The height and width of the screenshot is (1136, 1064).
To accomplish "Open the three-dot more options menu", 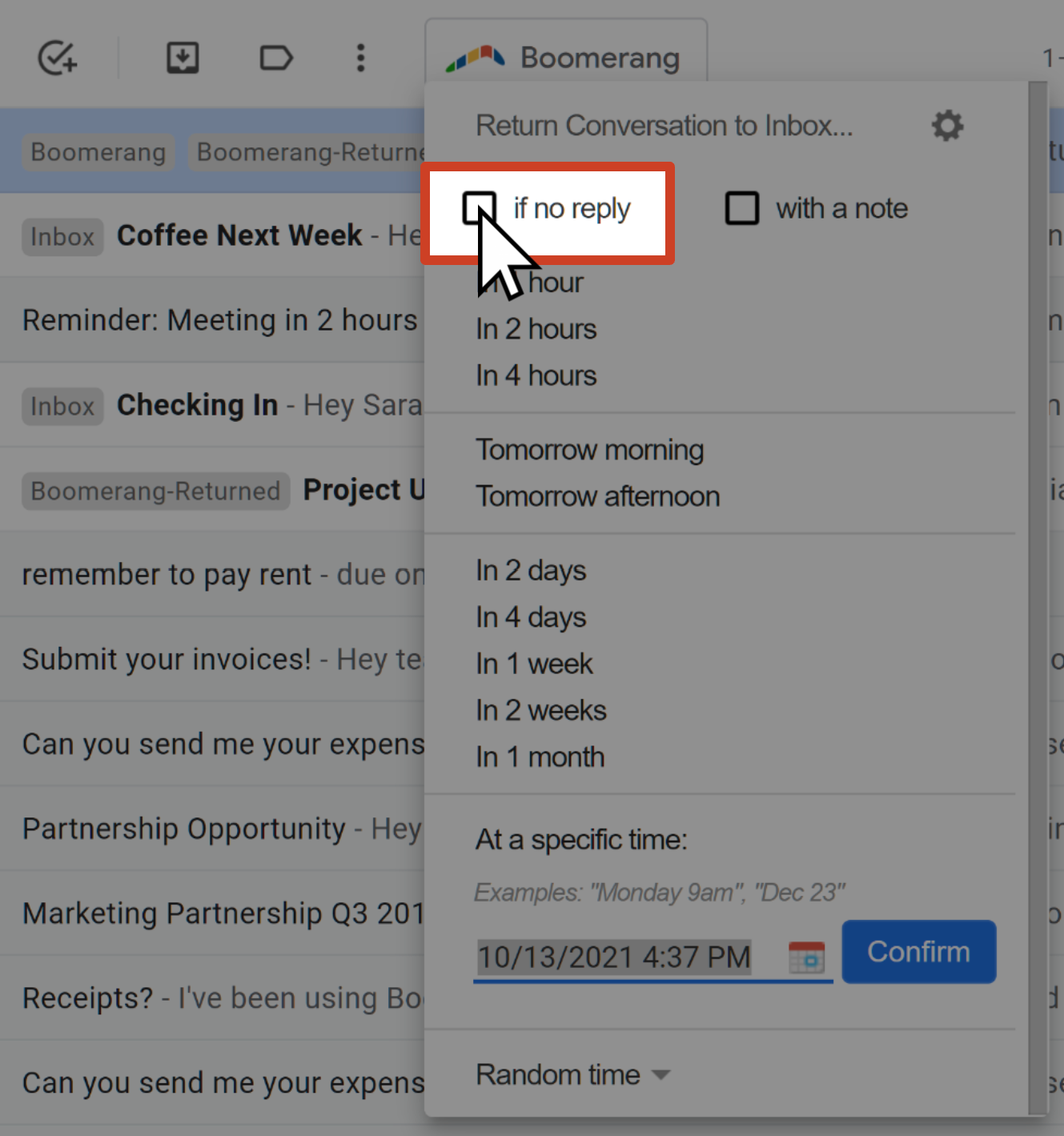I will tap(360, 58).
